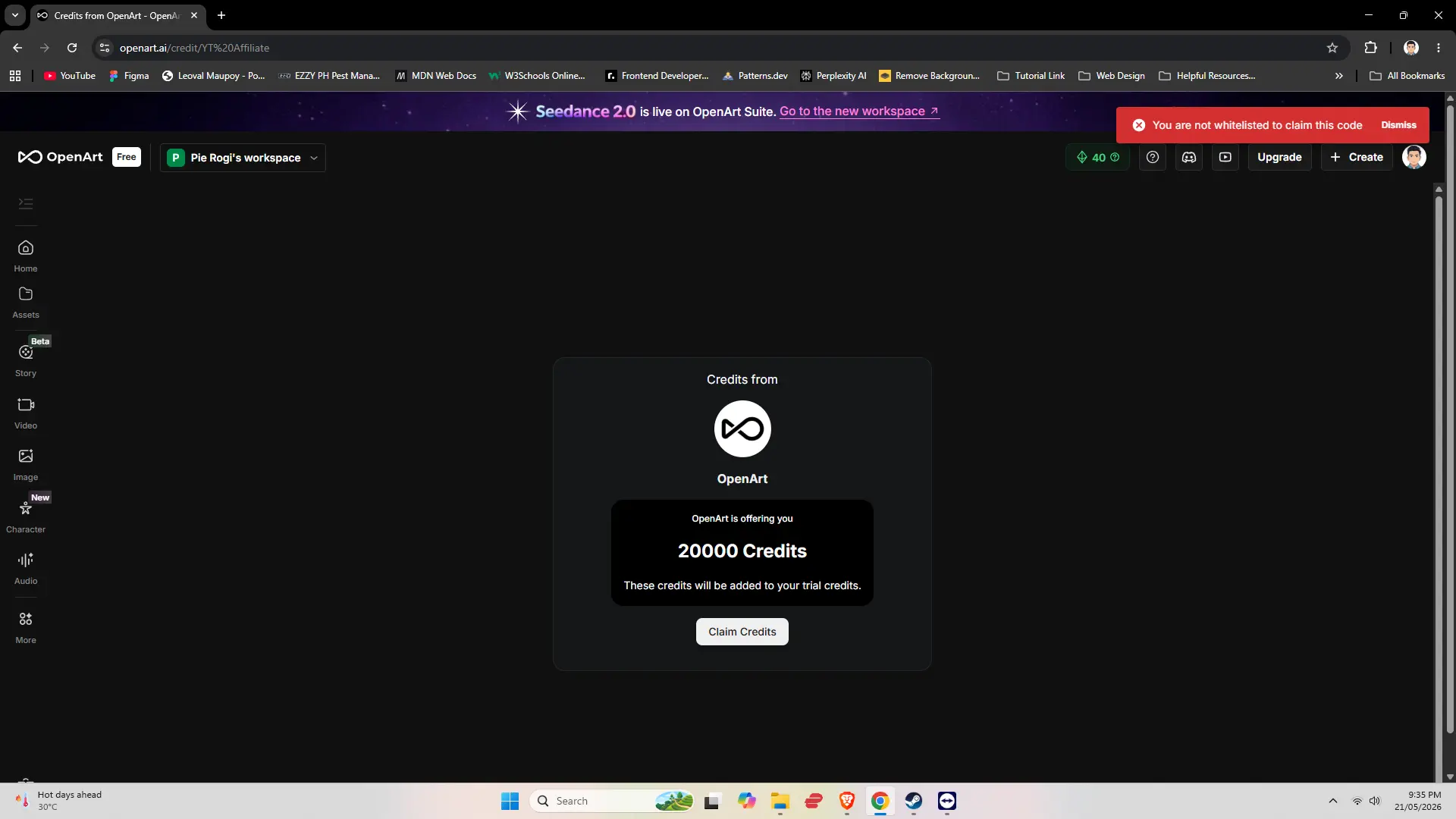Click the Free plan badge

(127, 157)
